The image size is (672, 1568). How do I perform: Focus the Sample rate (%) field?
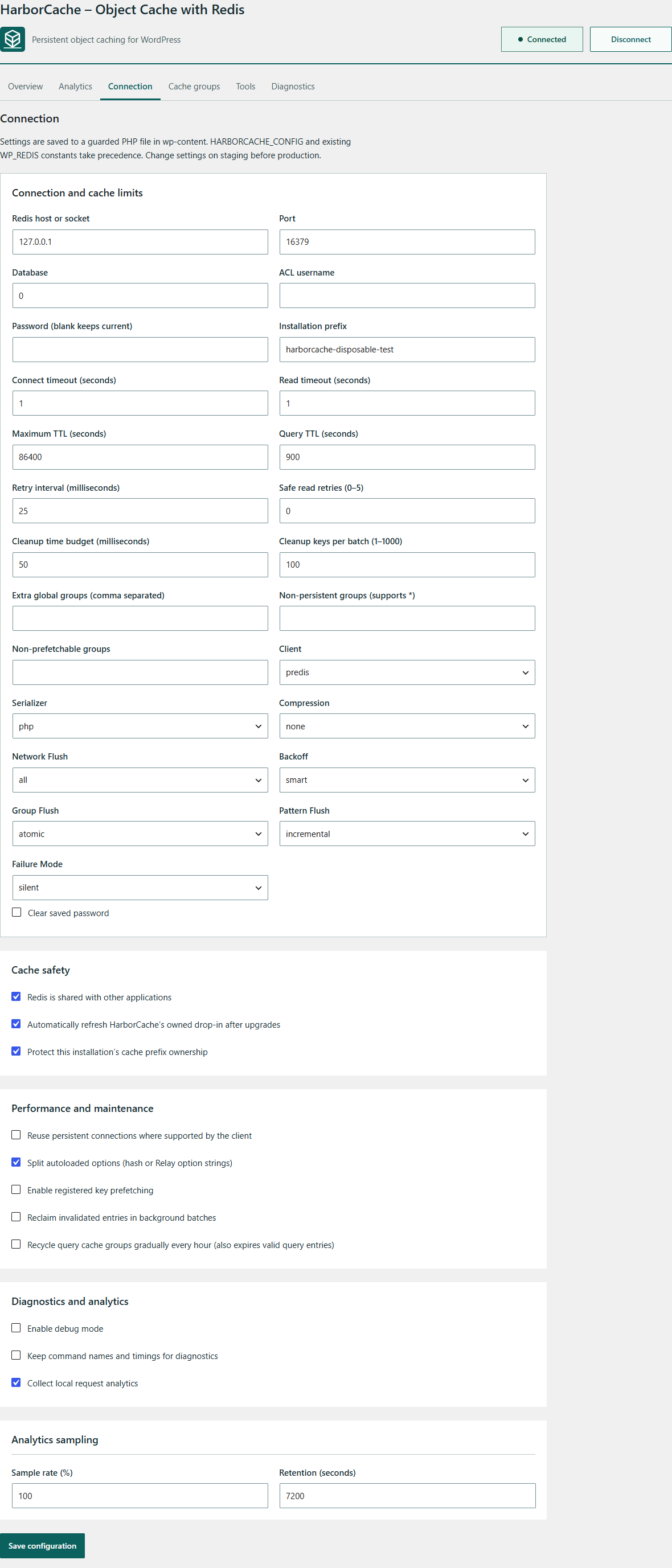(140, 1496)
